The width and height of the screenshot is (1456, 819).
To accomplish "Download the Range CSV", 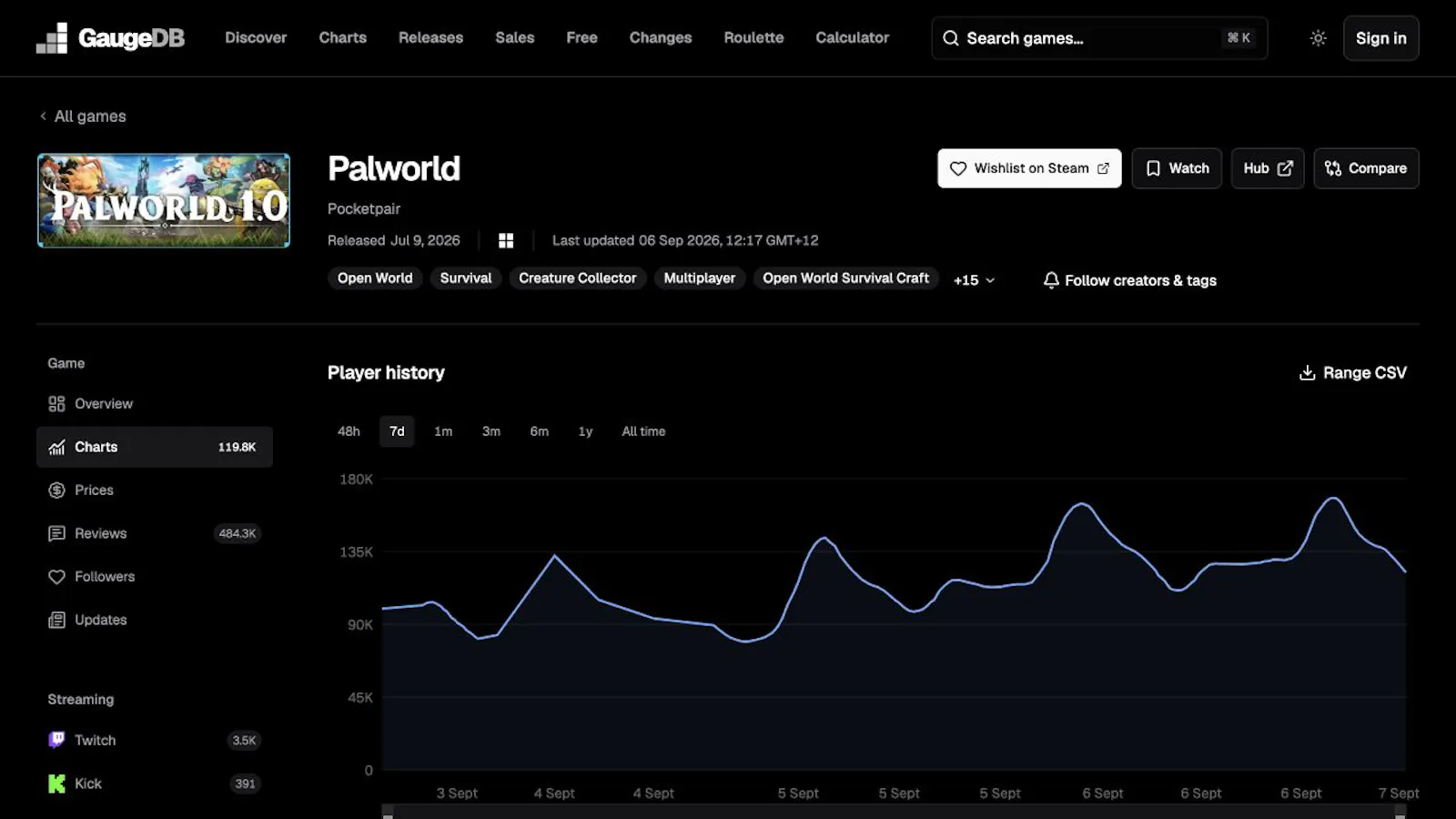I will [1352, 373].
